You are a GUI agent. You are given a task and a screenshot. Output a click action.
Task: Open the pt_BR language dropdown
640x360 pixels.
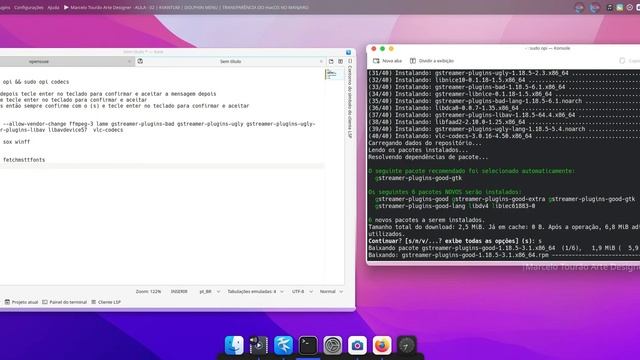(209, 291)
